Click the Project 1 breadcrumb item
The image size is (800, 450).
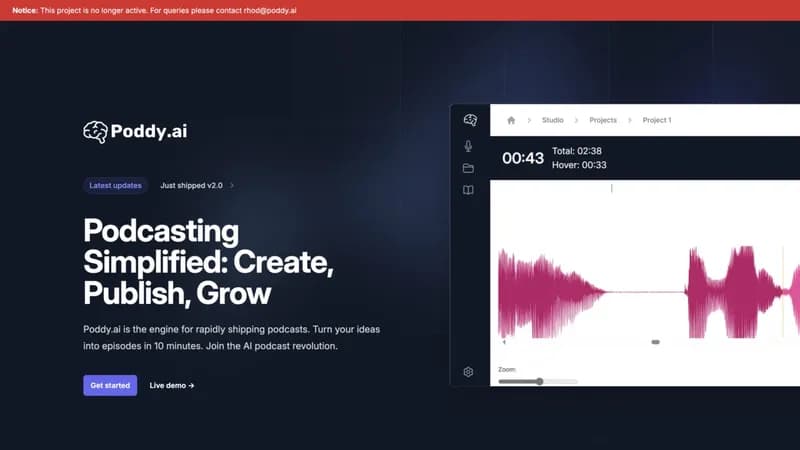coord(657,120)
